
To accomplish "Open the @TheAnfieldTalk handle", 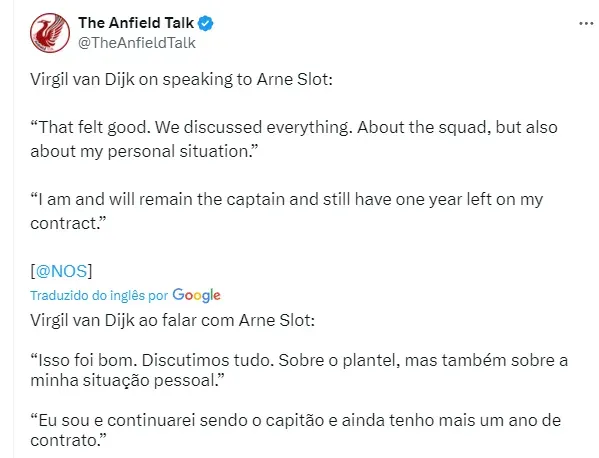I will tap(137, 43).
